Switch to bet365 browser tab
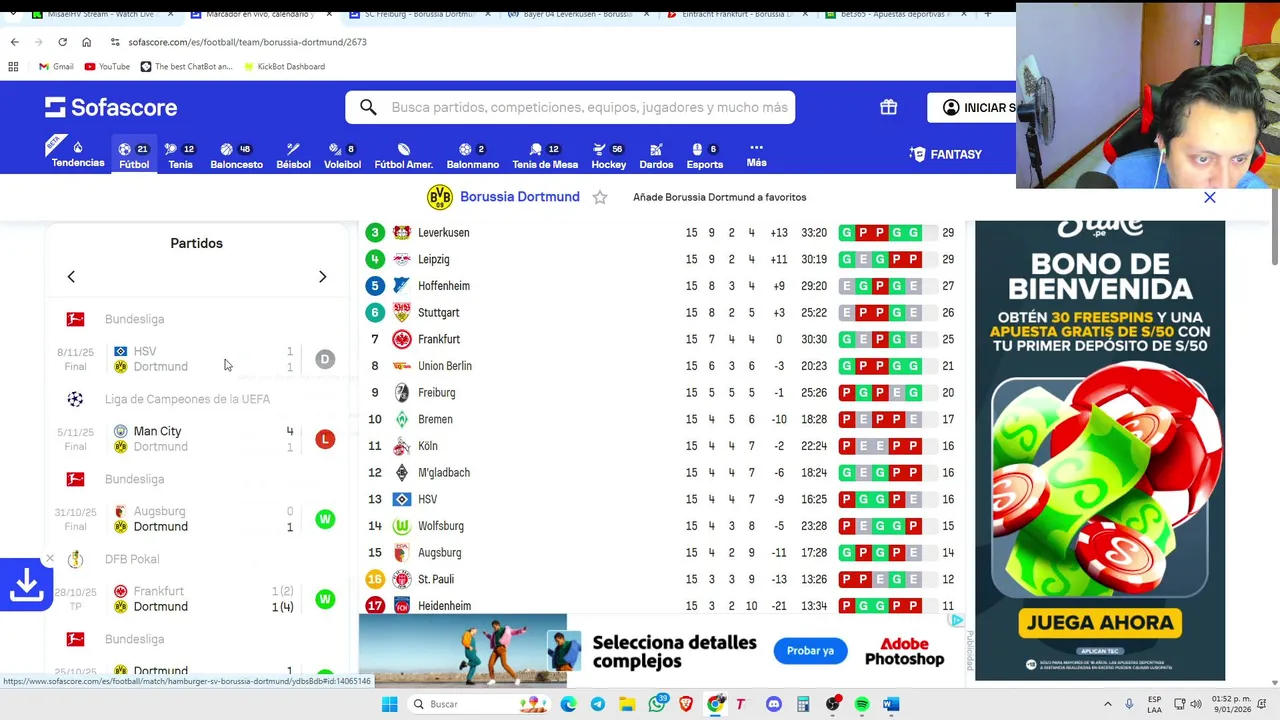The width and height of the screenshot is (1280, 720). tap(895, 14)
